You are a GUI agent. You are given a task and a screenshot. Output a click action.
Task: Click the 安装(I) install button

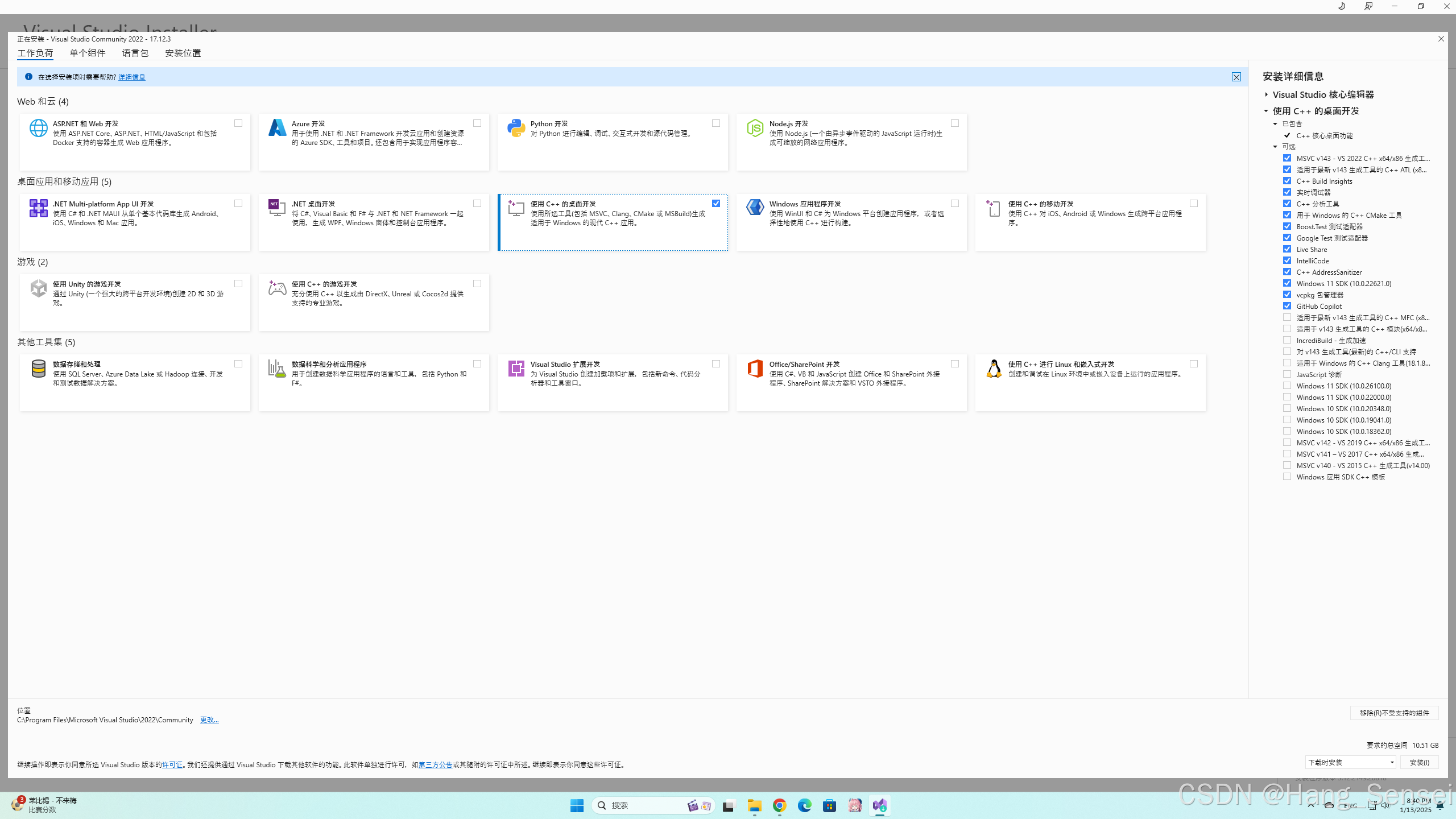[1419, 762]
